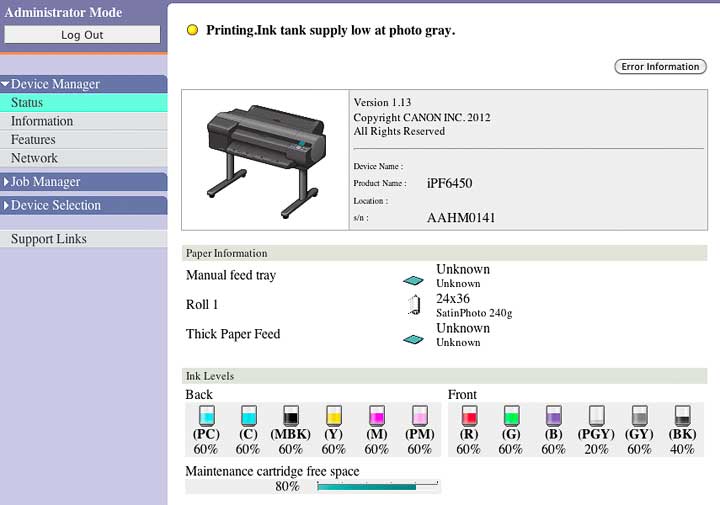720x505 pixels.
Task: Click the (R) ink label
Action: [x=469, y=434]
